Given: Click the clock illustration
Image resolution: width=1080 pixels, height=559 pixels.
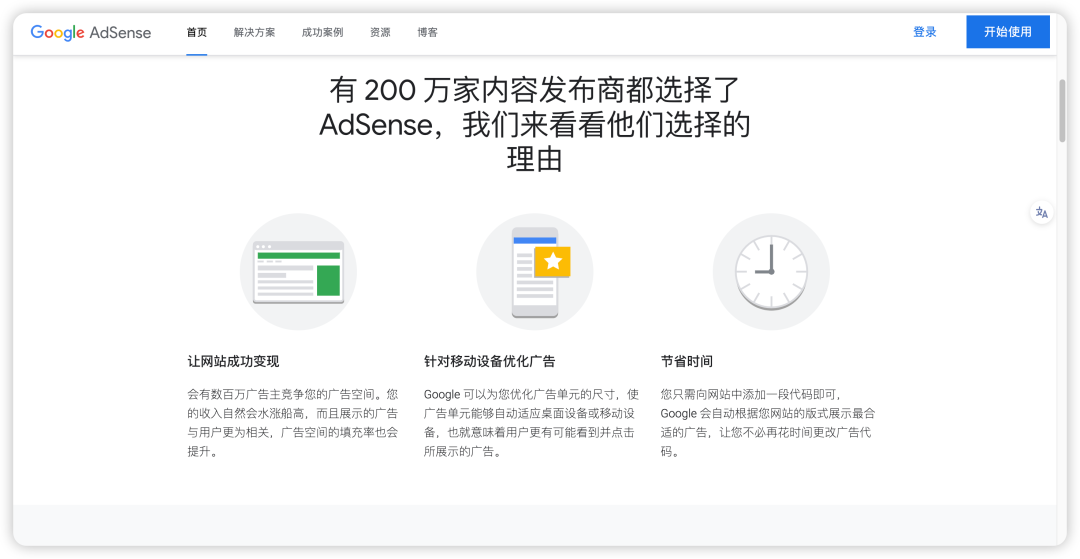Looking at the screenshot, I should (x=771, y=272).
